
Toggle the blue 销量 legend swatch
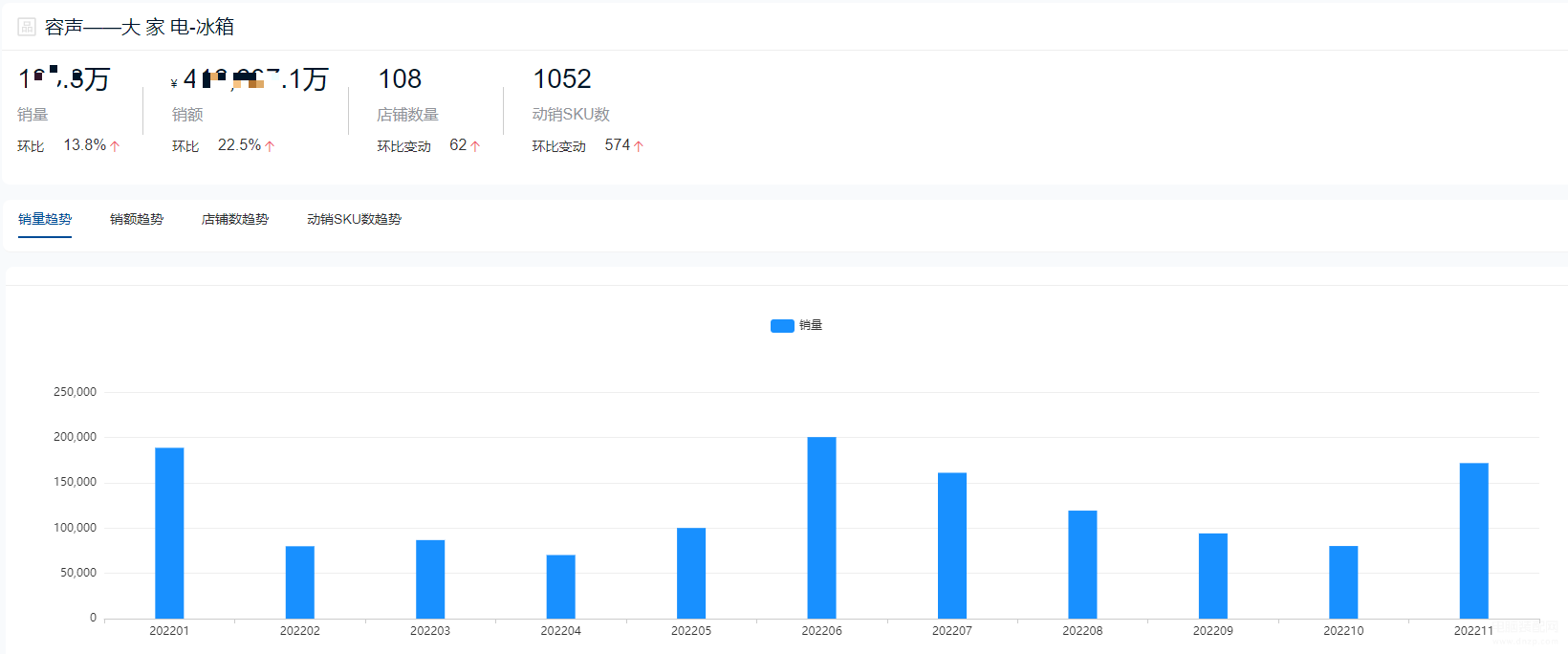[x=782, y=326]
